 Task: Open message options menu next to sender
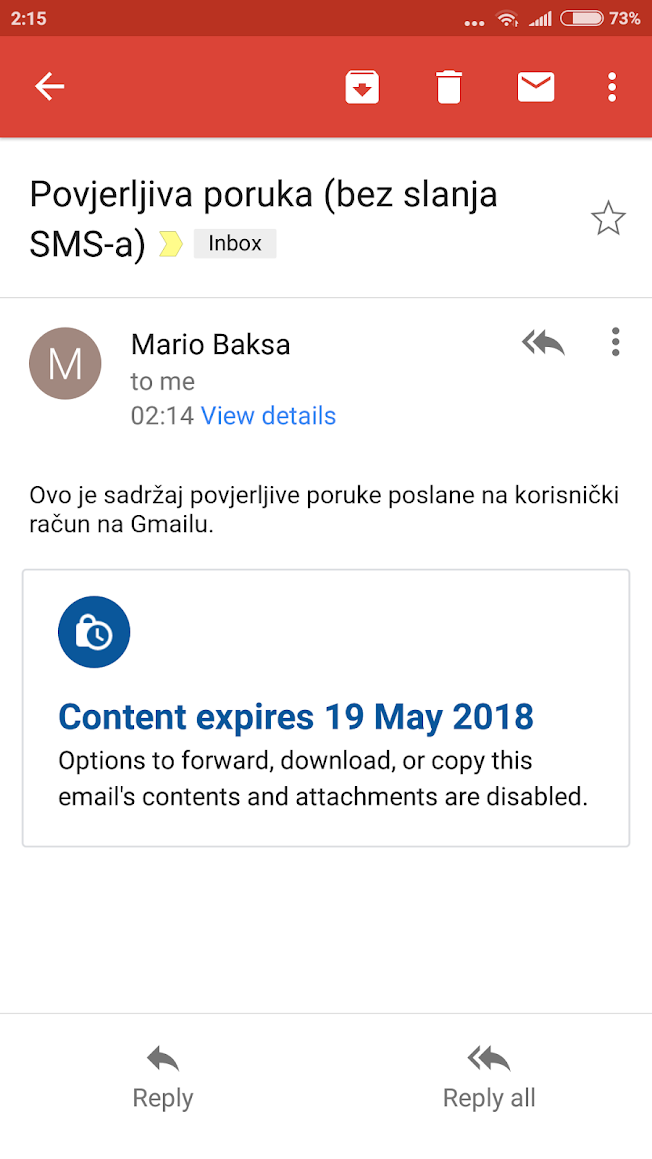pyautogui.click(x=615, y=342)
